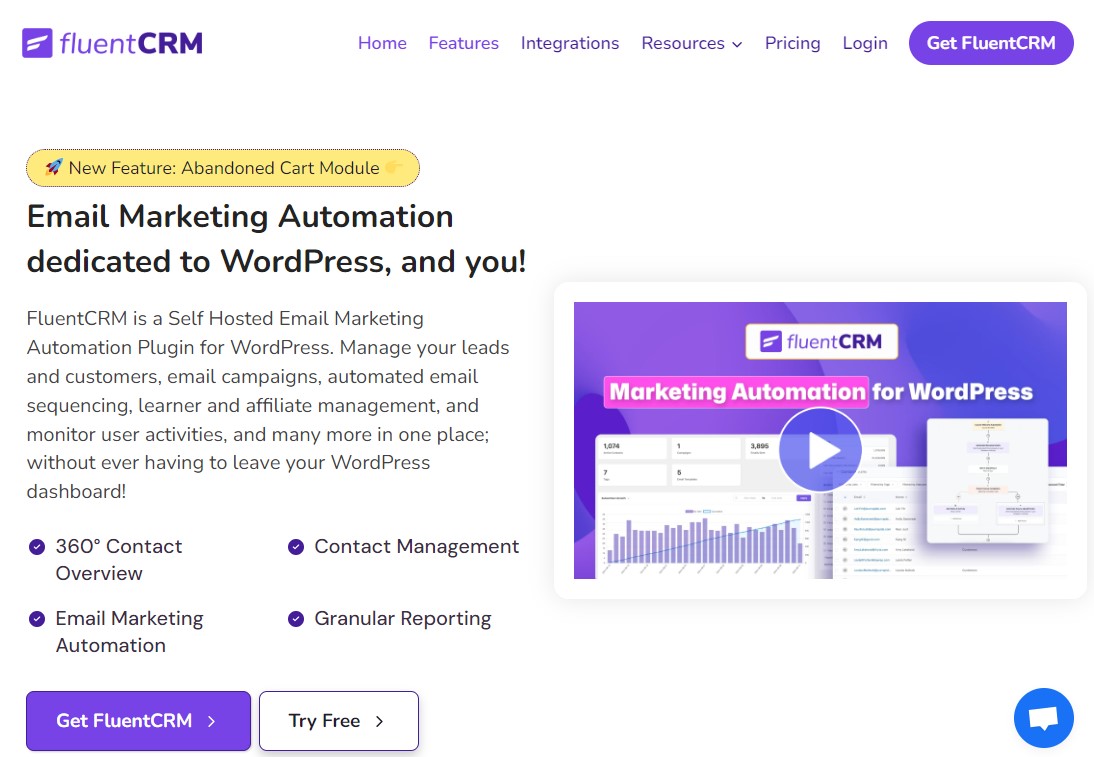This screenshot has height=757, width=1094.
Task: Click the checkmark icon beside Granular Reporting
Action: pyautogui.click(x=296, y=619)
